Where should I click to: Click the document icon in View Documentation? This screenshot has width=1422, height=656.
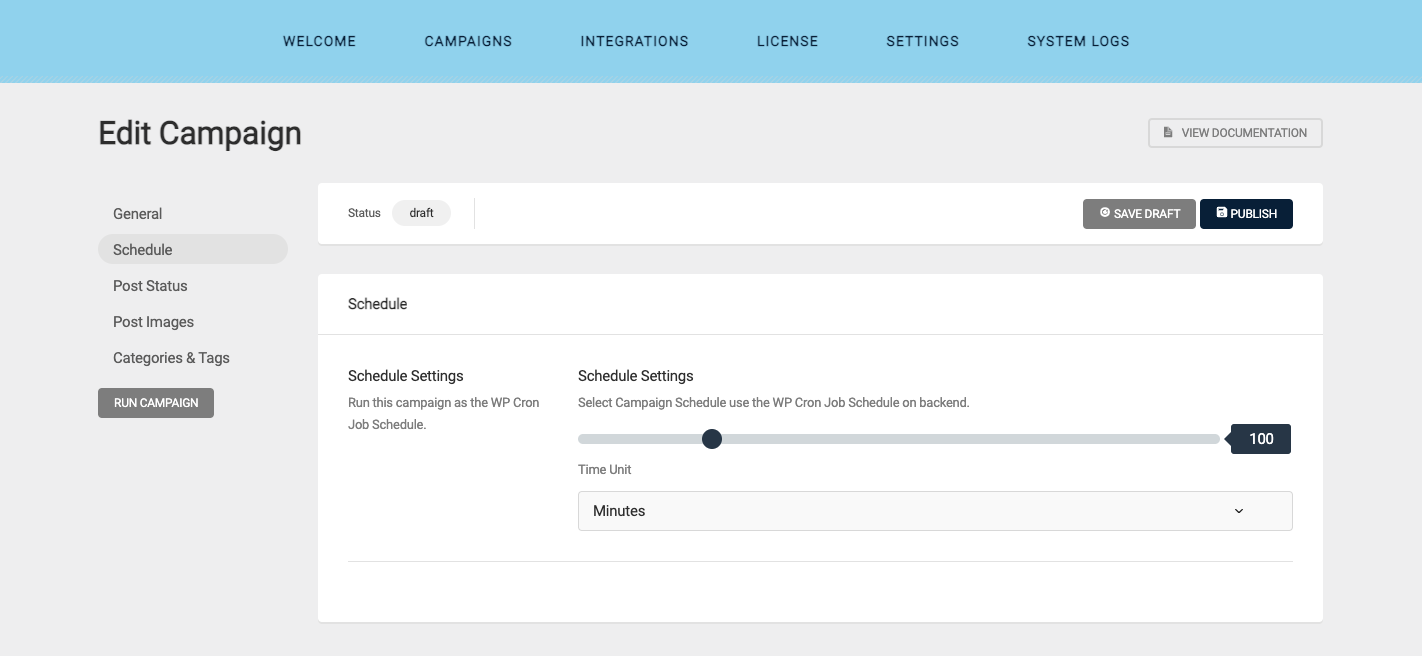tap(1167, 133)
